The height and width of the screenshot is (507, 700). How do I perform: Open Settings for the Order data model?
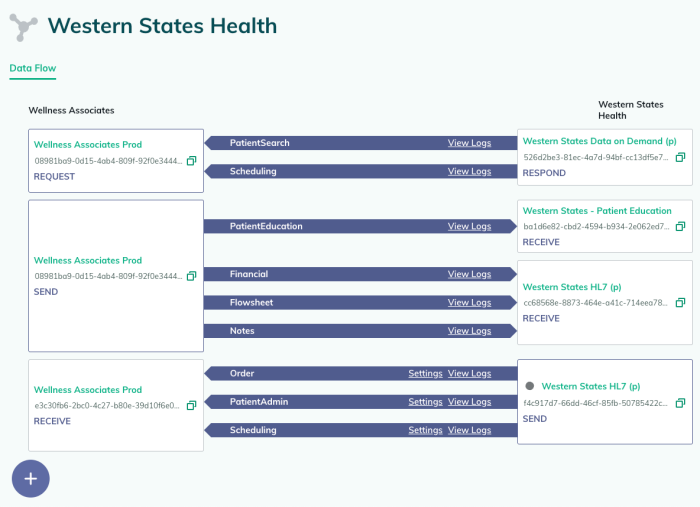pyautogui.click(x=425, y=374)
